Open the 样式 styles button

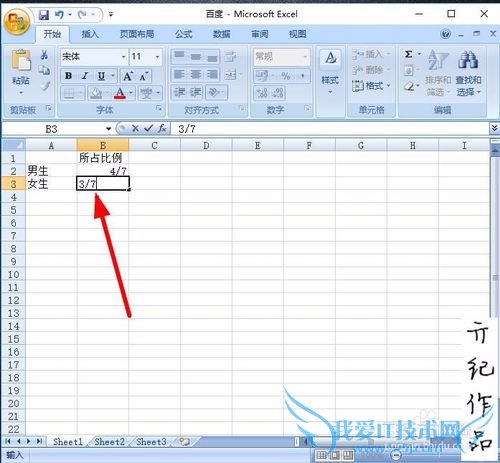point(330,72)
